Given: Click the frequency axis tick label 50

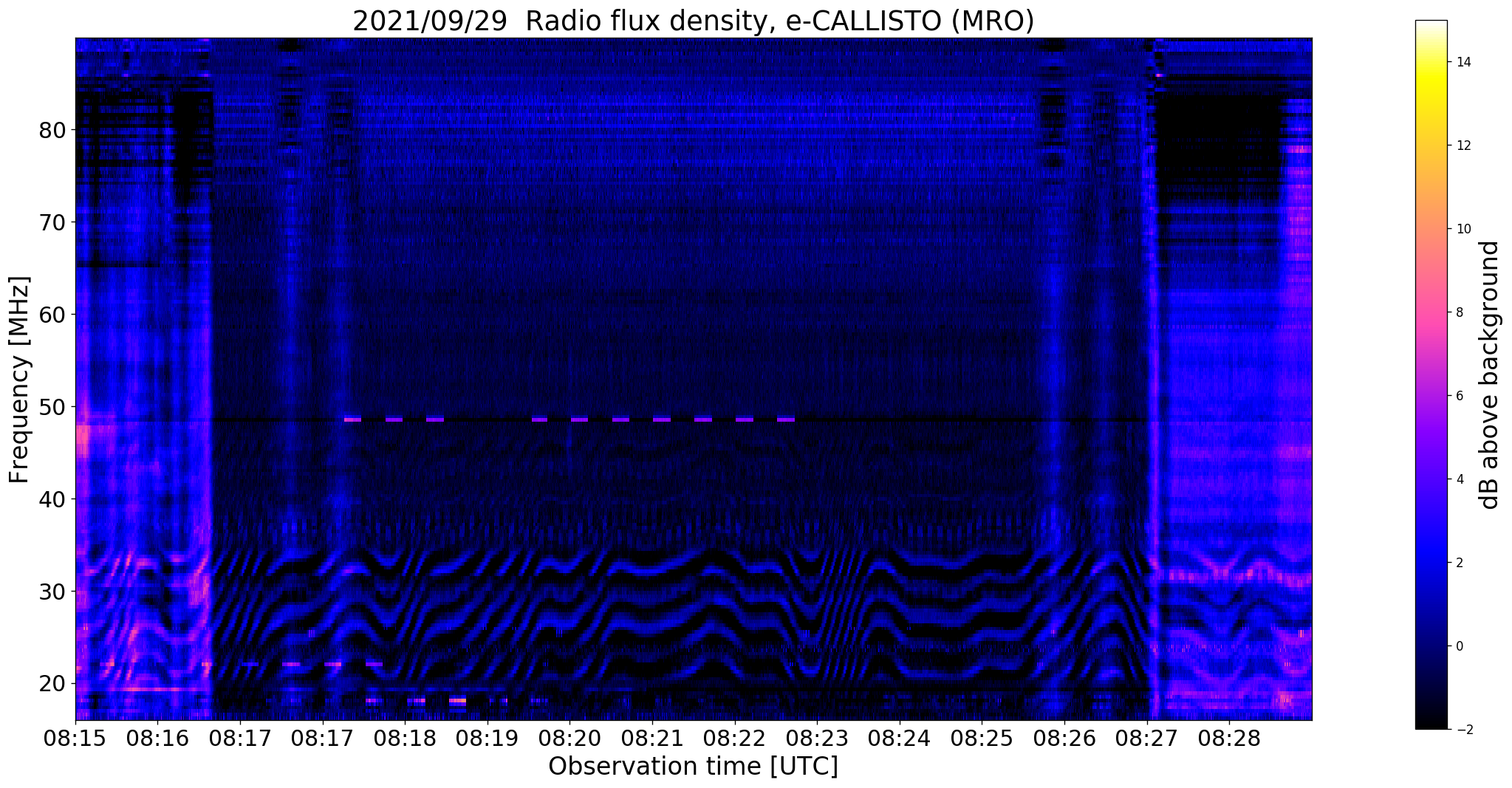Looking at the screenshot, I should coord(52,408).
